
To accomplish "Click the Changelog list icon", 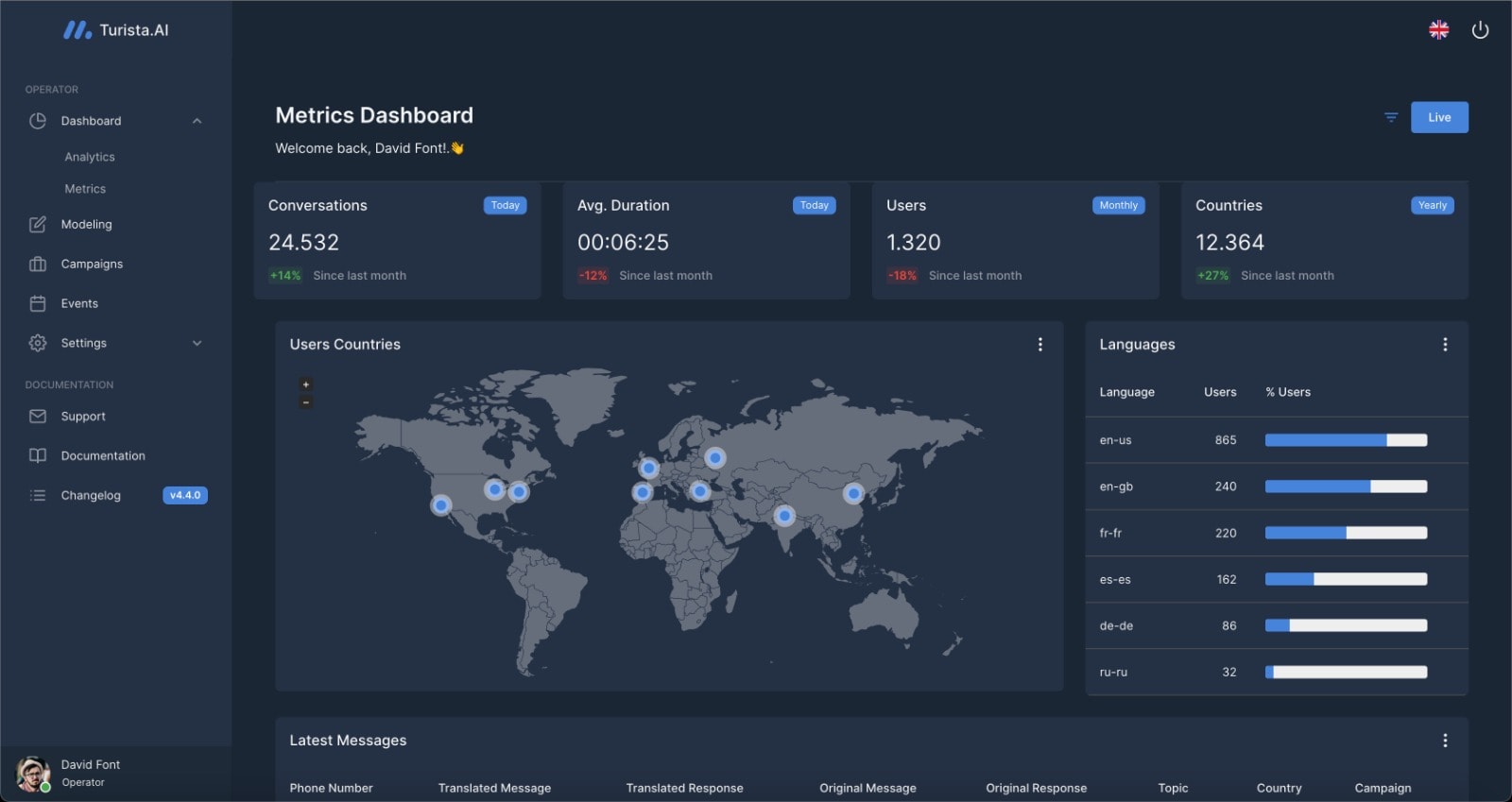I will click(38, 495).
